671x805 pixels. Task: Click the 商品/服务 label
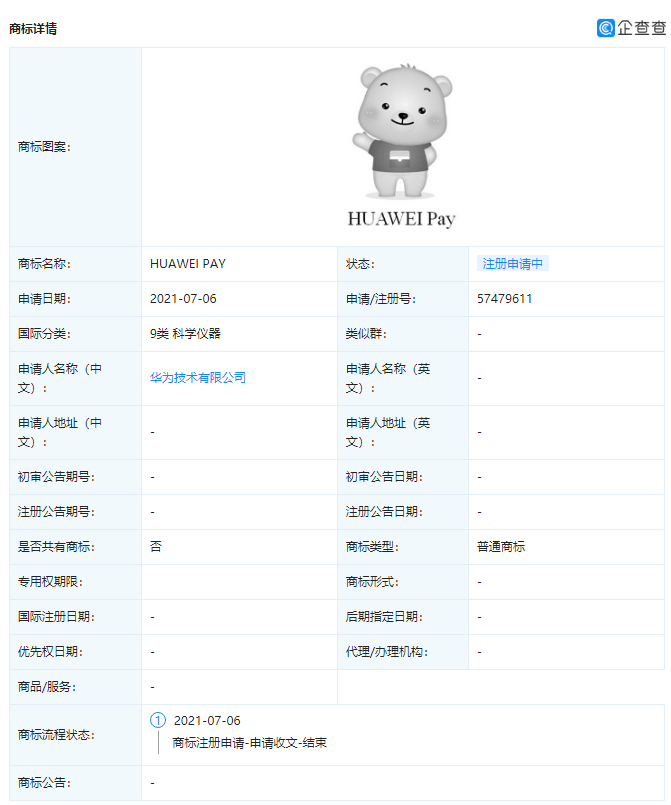point(47,686)
